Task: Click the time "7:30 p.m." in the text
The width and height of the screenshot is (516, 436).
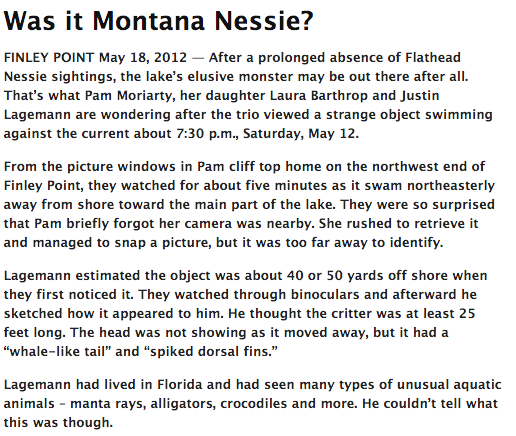Action: click(x=207, y=134)
